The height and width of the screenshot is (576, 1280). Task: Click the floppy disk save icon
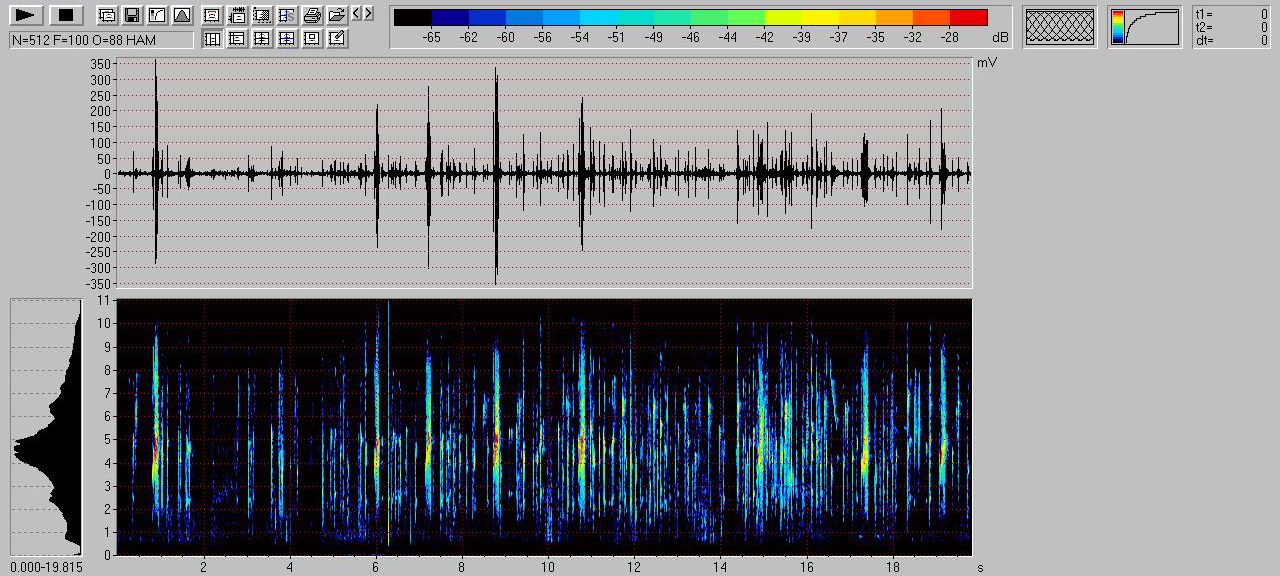(132, 15)
